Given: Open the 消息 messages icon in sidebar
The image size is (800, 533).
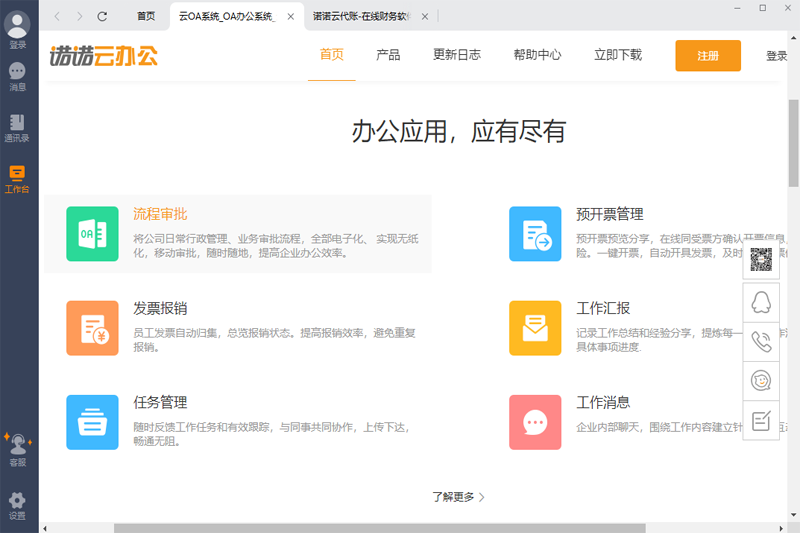Looking at the screenshot, I should pyautogui.click(x=17, y=76).
